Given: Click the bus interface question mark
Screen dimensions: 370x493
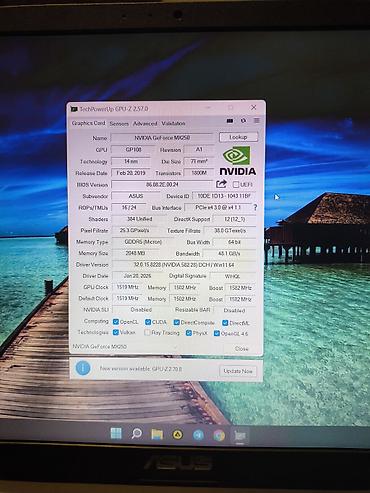Looking at the screenshot, I should pyautogui.click(x=255, y=207).
